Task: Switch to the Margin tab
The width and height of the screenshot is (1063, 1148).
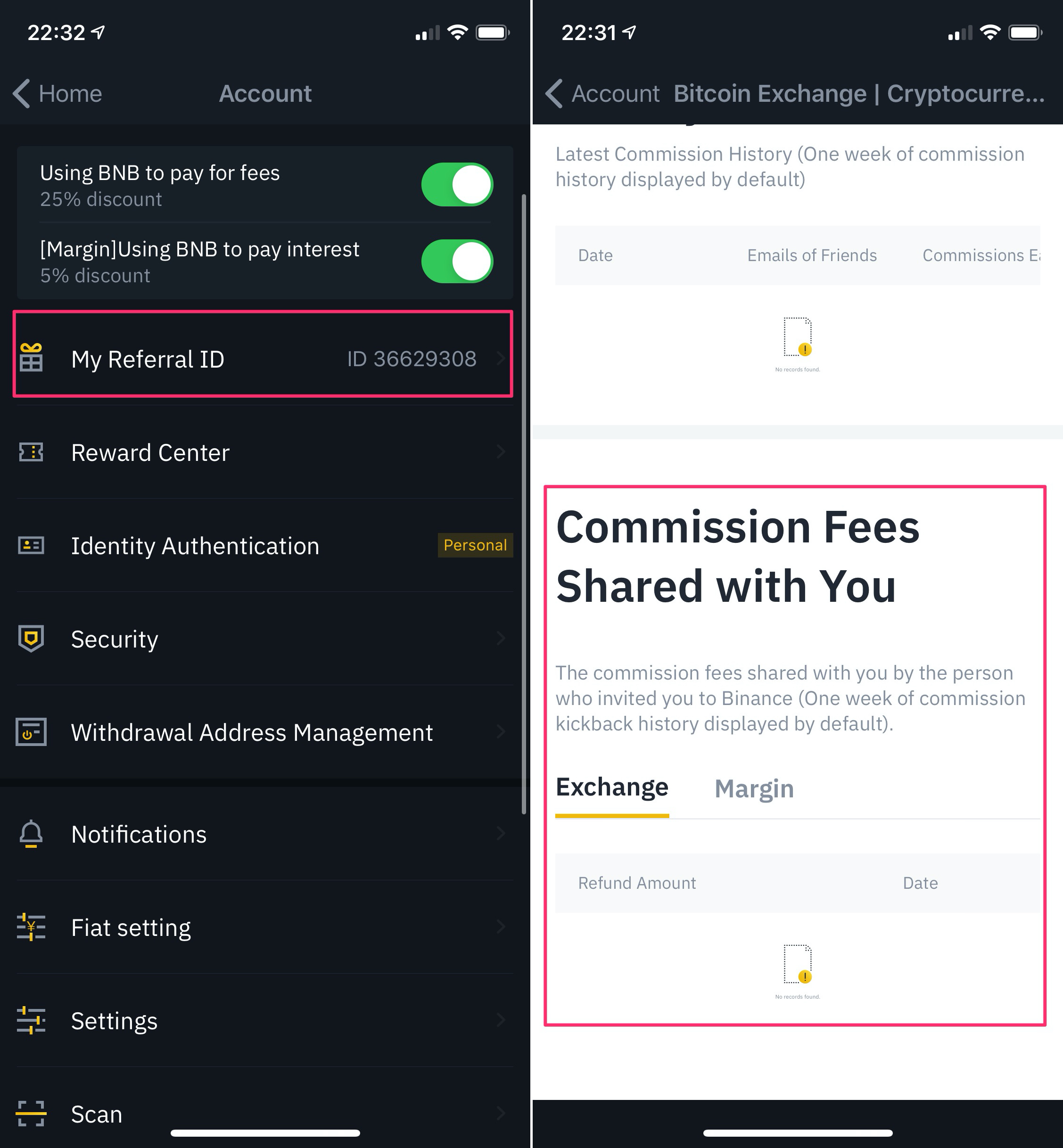Action: pyautogui.click(x=754, y=788)
